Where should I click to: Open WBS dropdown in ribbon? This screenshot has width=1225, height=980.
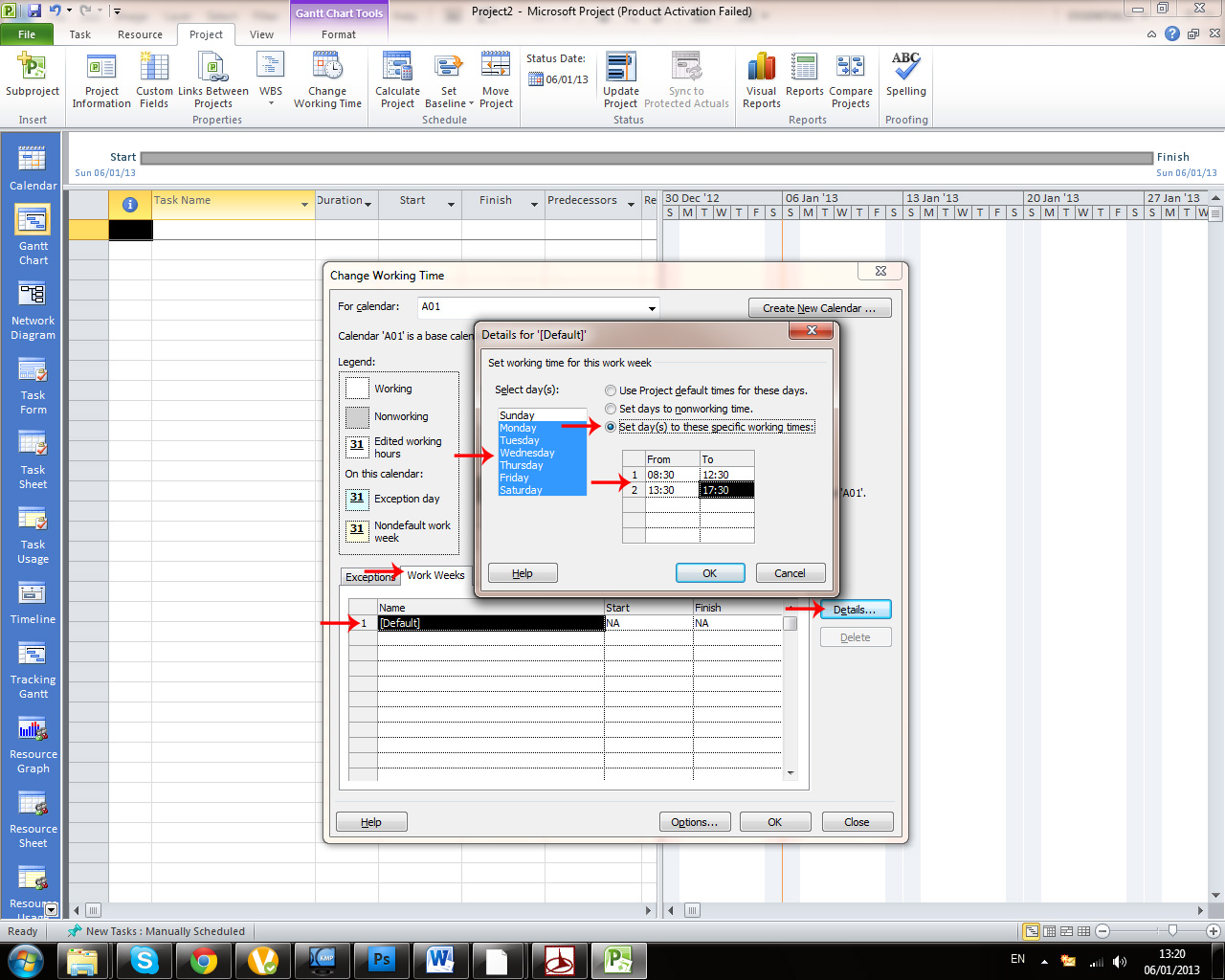tap(271, 80)
